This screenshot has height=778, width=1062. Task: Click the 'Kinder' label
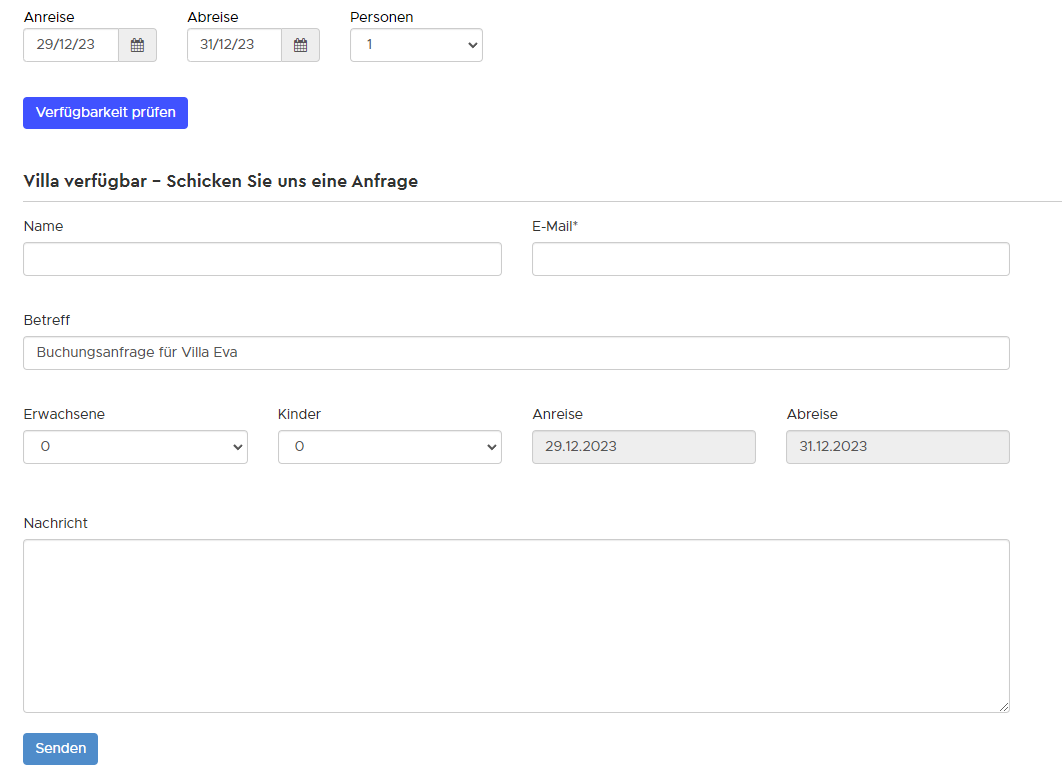click(299, 414)
